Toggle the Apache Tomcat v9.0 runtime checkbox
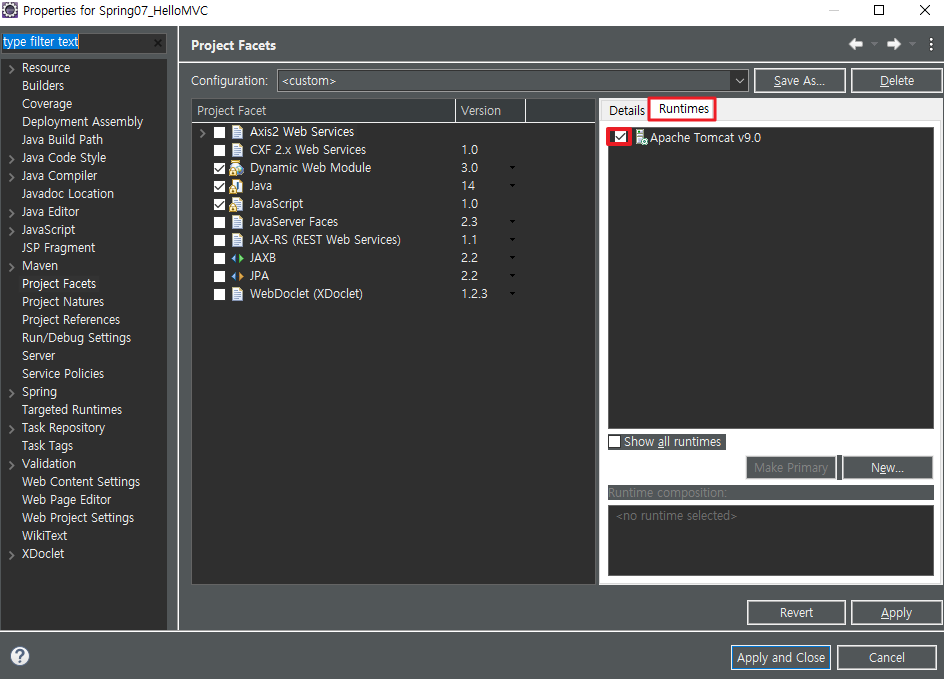Image resolution: width=944 pixels, height=679 pixels. click(x=620, y=137)
